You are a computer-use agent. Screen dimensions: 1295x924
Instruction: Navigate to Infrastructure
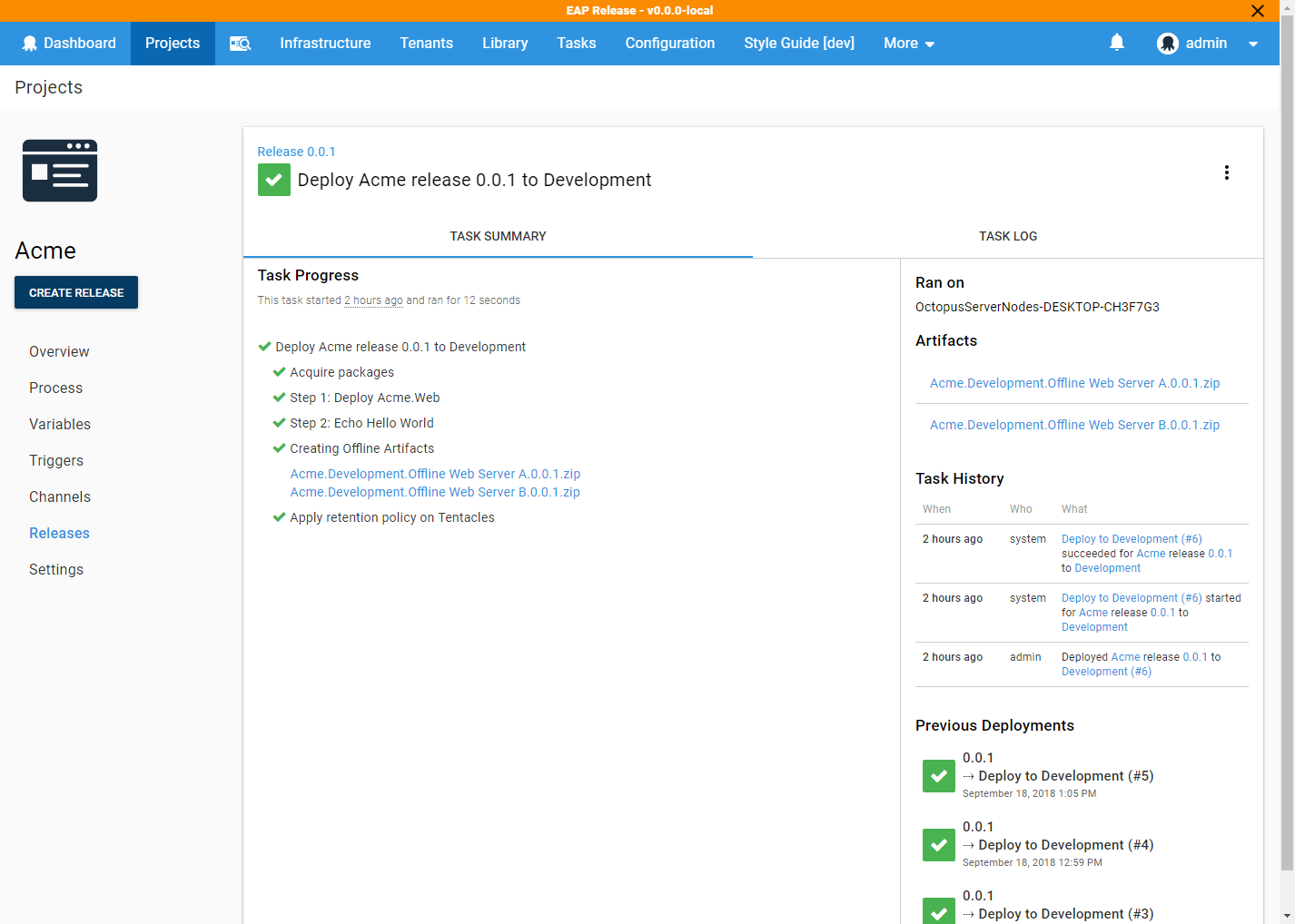point(325,44)
